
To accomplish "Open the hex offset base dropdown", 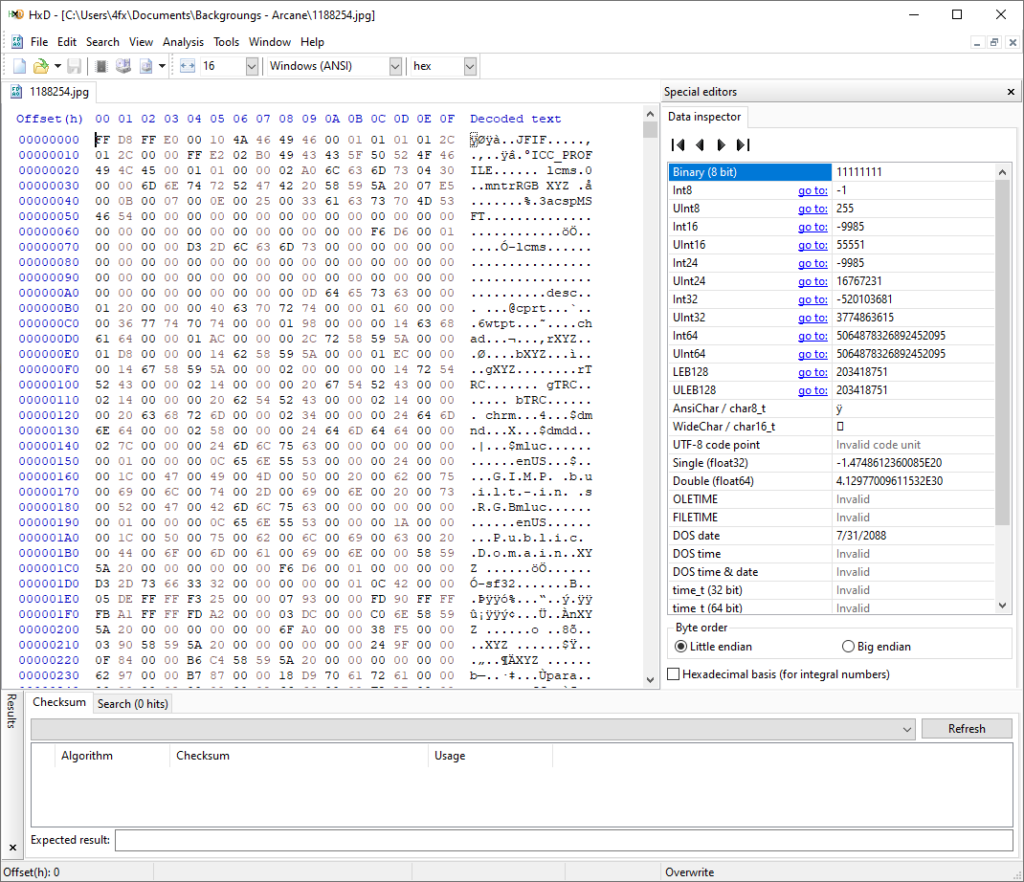I will (x=470, y=66).
